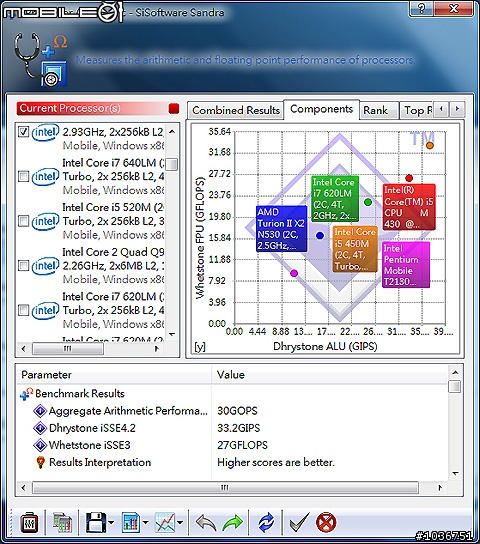Click the 27GFLOPS value

pyautogui.click(x=242, y=445)
